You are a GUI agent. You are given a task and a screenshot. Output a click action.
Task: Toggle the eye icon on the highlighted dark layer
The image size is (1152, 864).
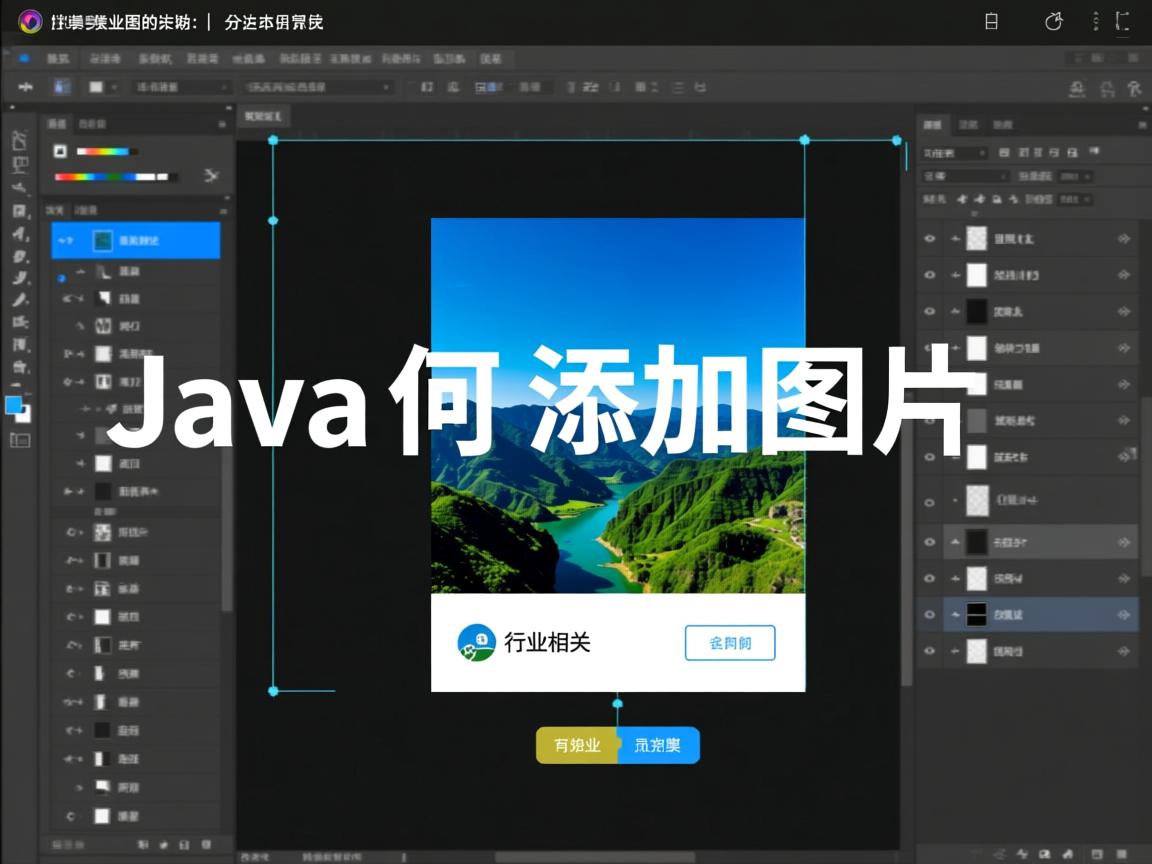click(x=930, y=542)
